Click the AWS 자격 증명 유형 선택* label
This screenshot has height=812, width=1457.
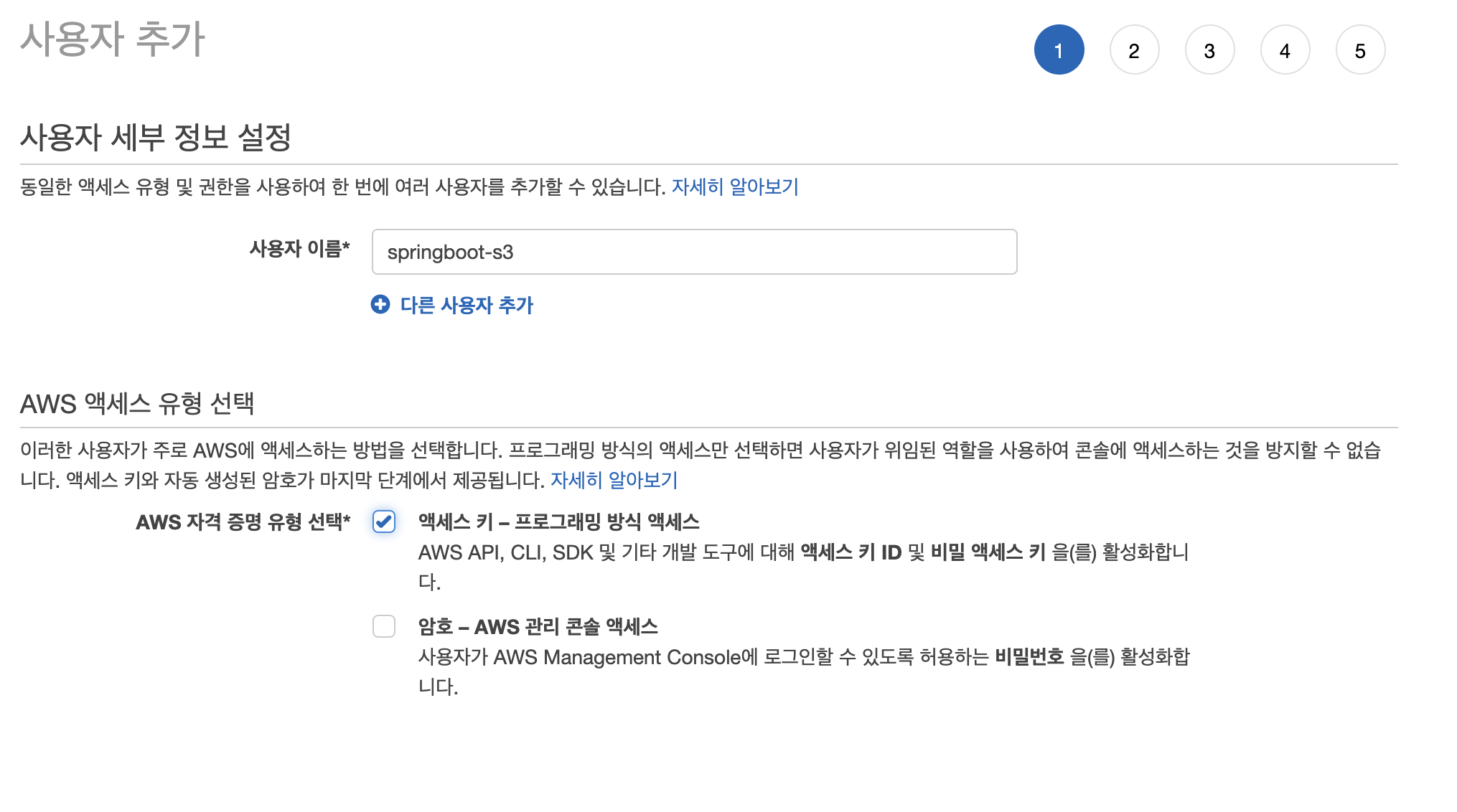(243, 521)
